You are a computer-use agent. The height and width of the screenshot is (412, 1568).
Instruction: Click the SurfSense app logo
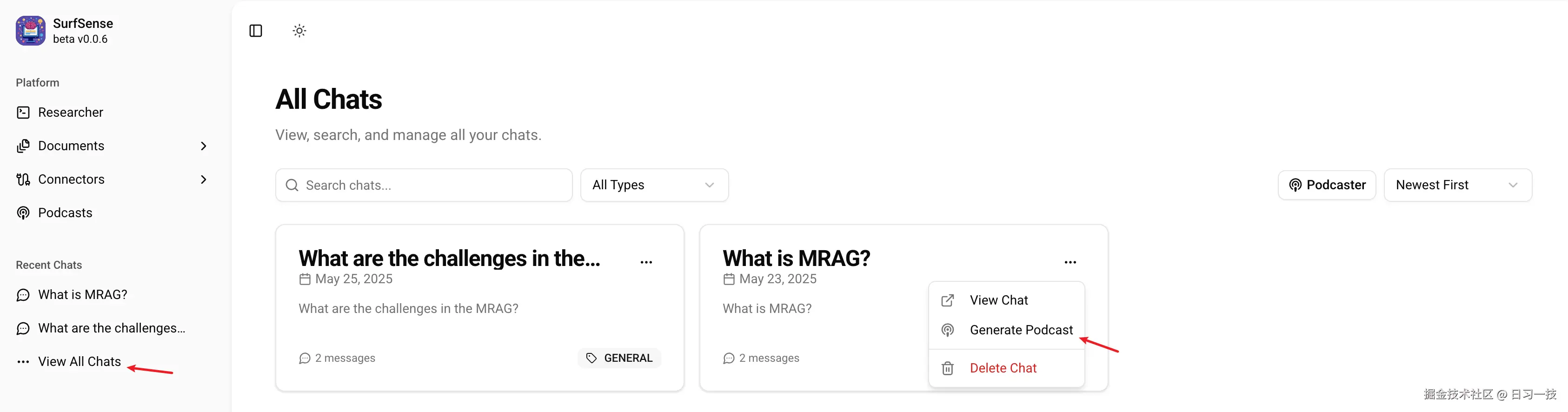(x=30, y=30)
